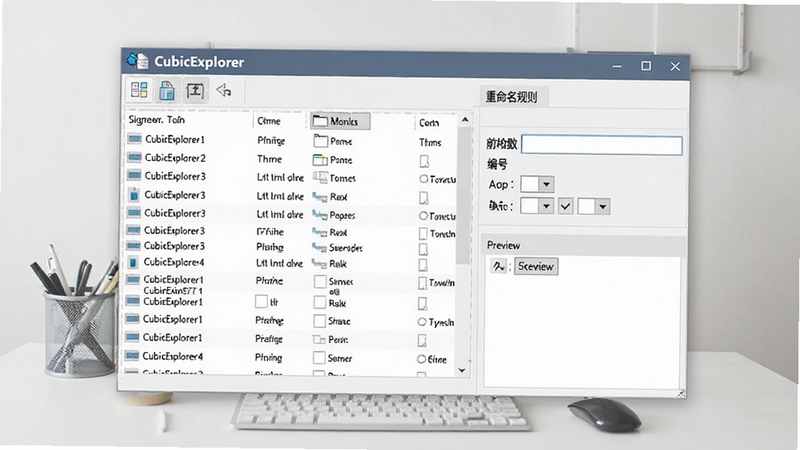Click the file list vertical scrollbar thumb
The height and width of the screenshot is (450, 800).
[x=463, y=196]
